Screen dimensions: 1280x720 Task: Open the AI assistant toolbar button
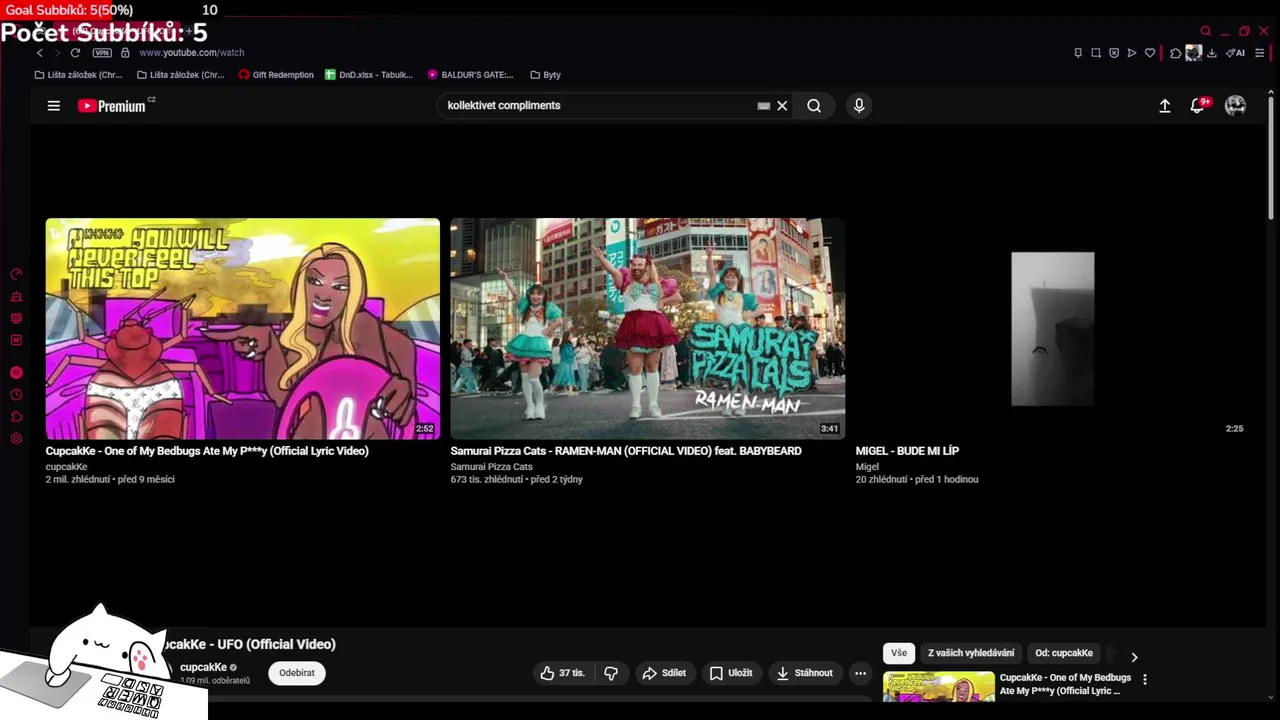(x=1236, y=53)
